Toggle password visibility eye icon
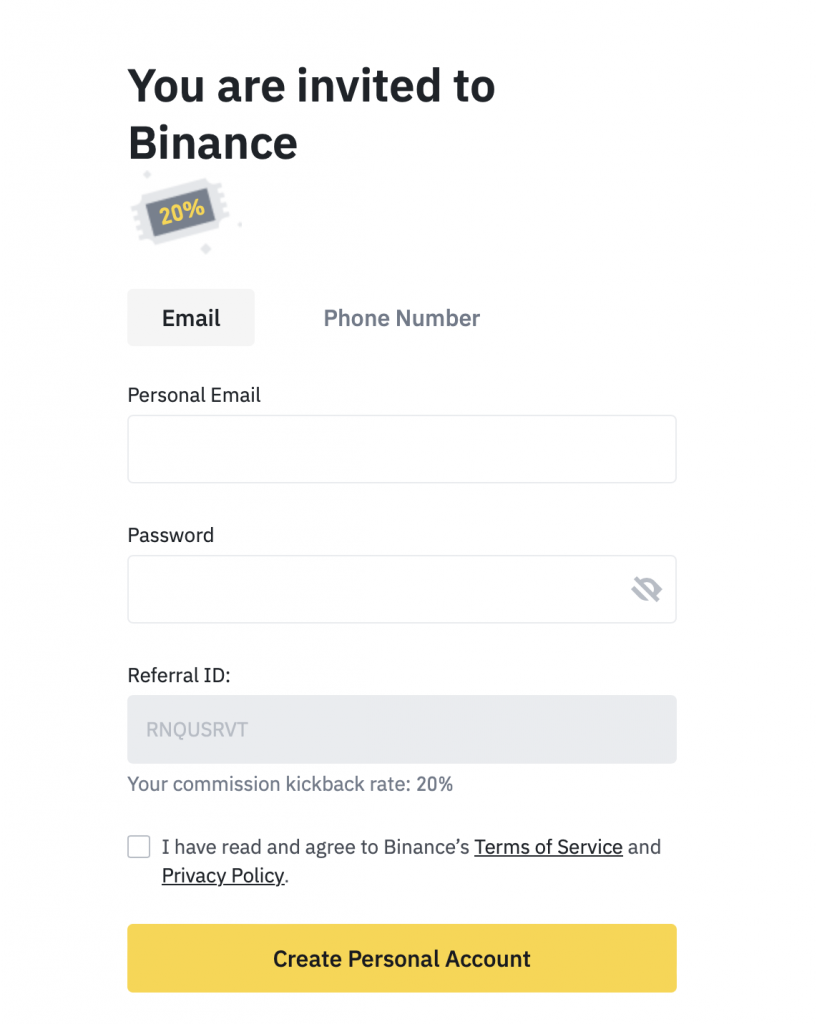817x1024 pixels. click(646, 589)
